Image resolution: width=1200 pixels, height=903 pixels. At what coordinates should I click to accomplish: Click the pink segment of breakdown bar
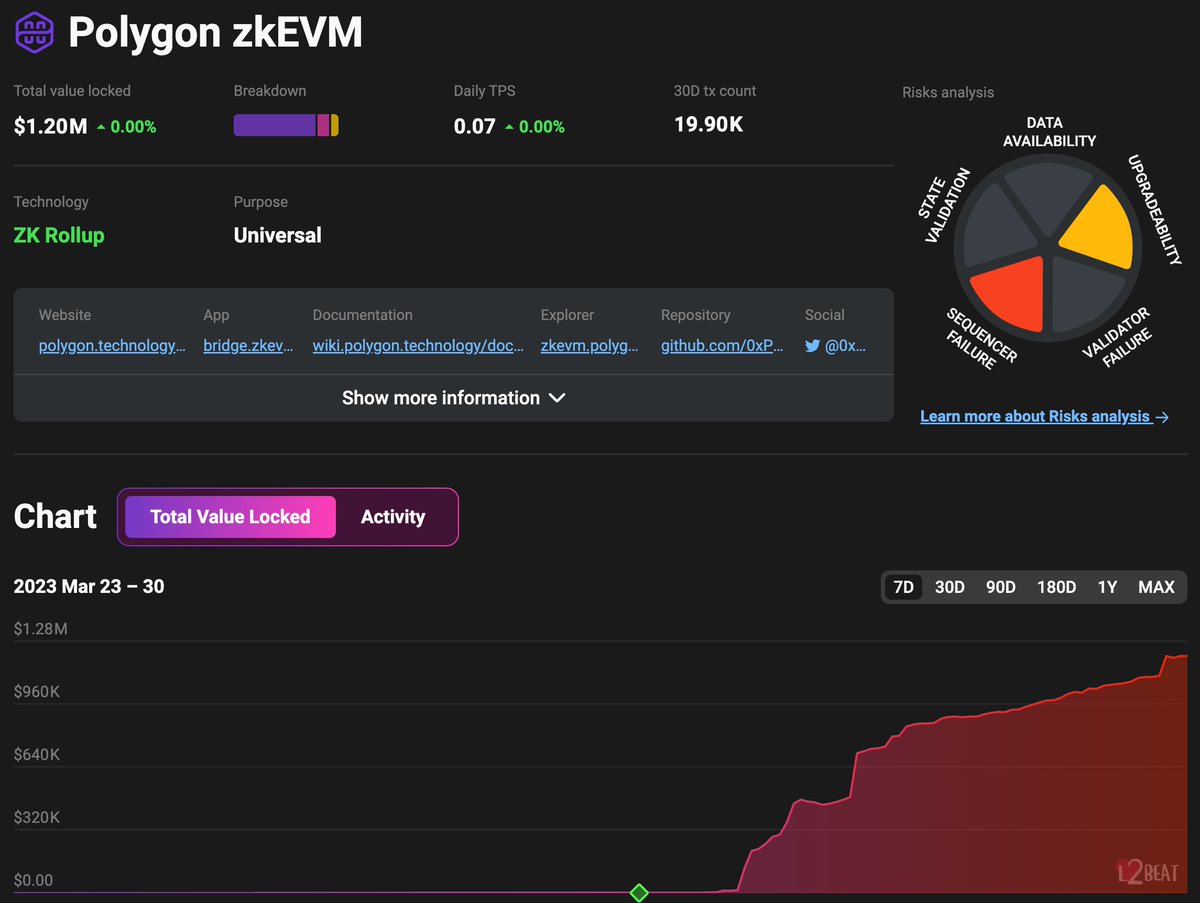(323, 125)
